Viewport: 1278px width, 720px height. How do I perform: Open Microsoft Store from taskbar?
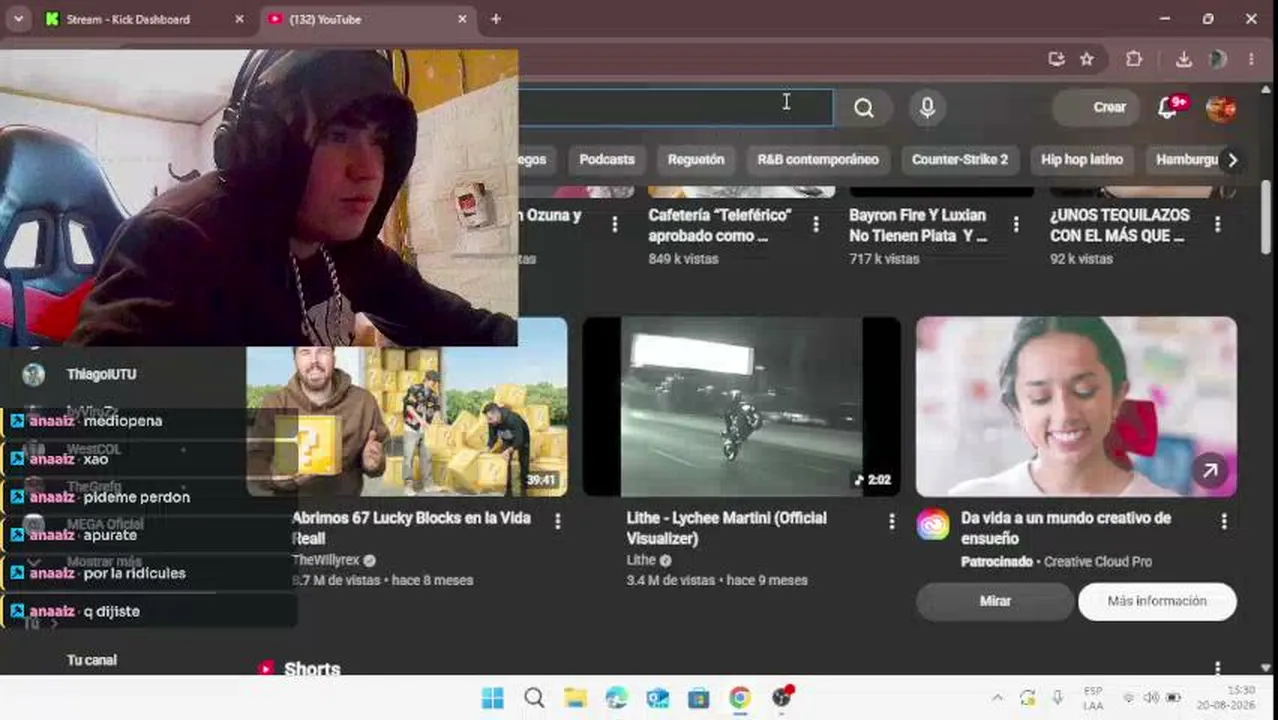698,698
